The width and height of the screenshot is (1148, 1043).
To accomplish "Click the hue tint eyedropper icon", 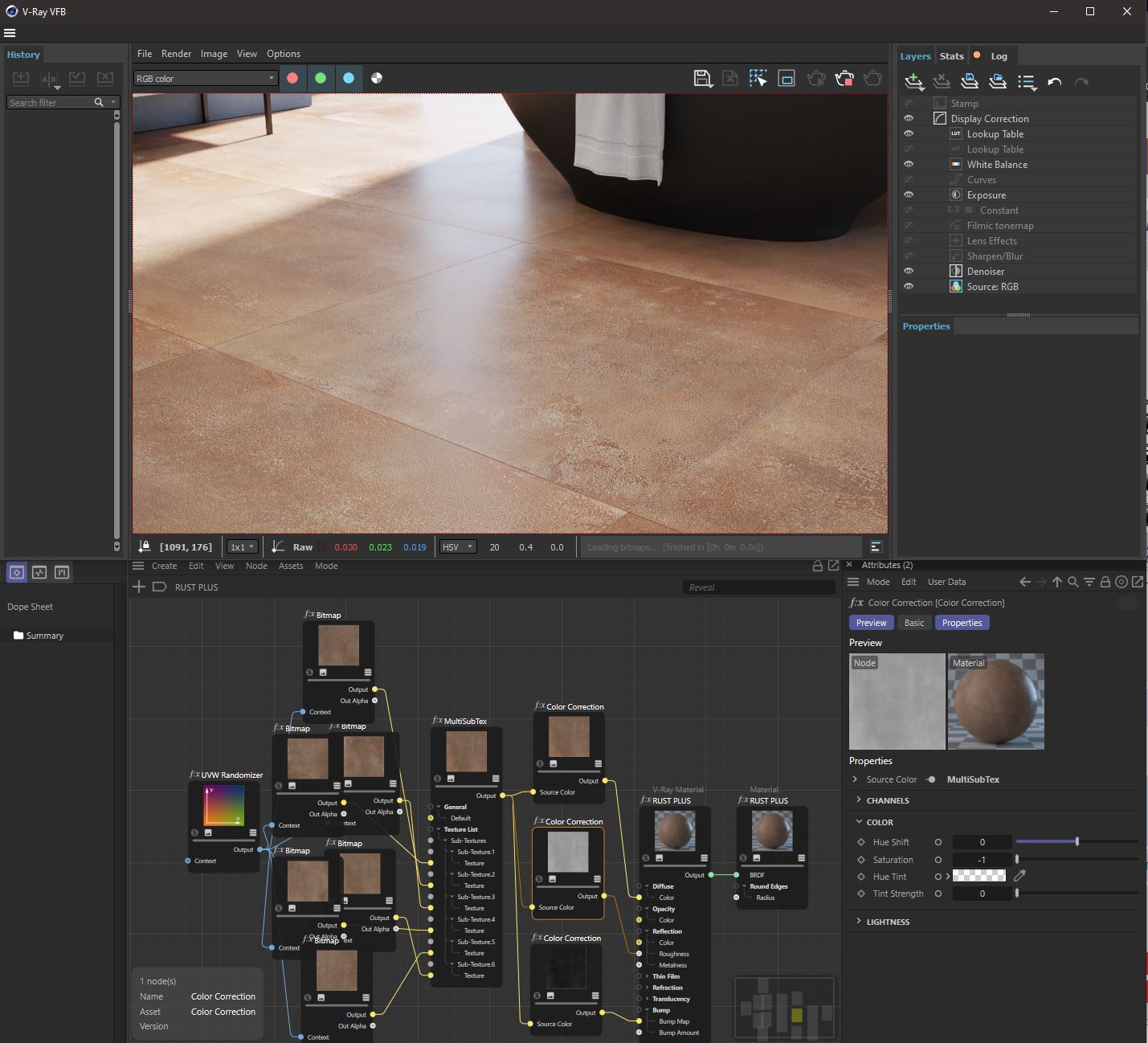I will click(x=1020, y=876).
